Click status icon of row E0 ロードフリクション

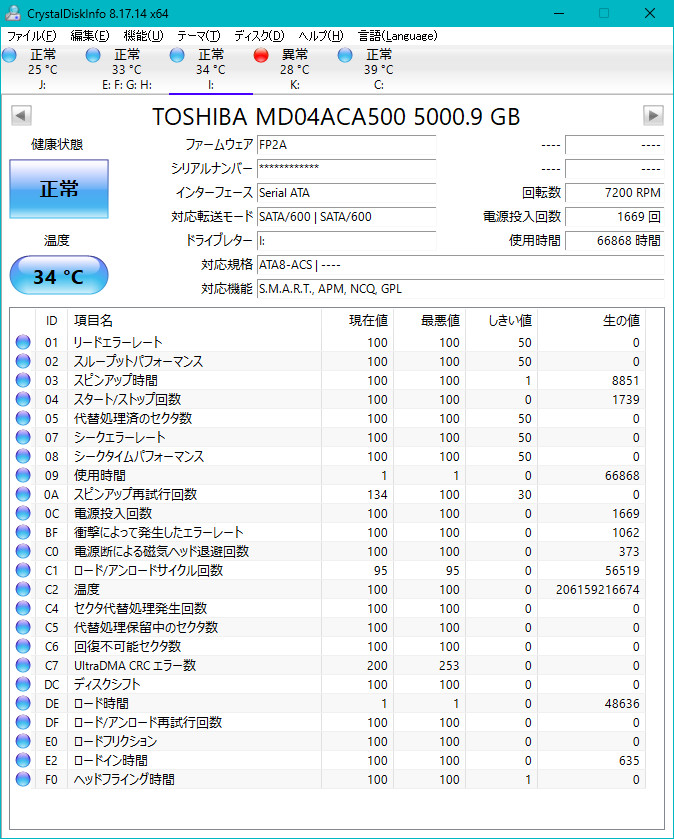coord(23,741)
